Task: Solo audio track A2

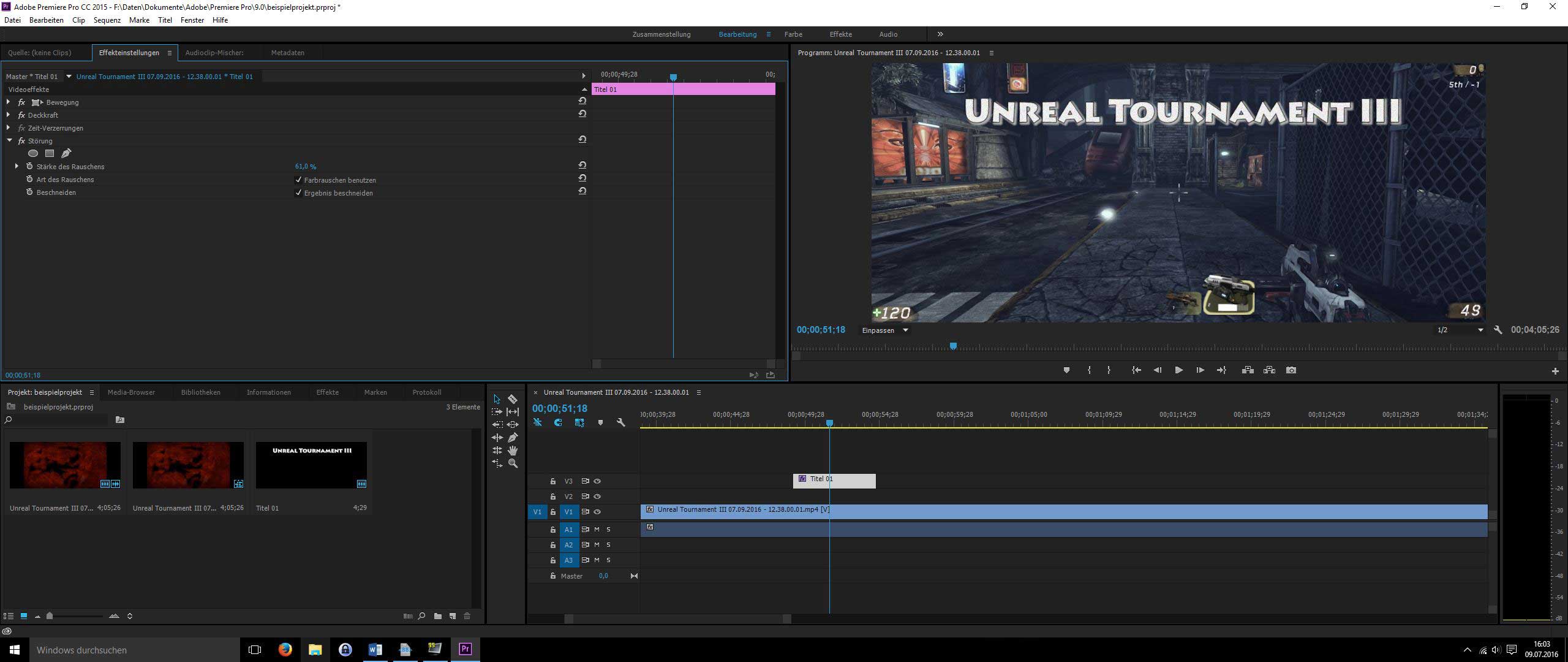Action: (x=608, y=544)
